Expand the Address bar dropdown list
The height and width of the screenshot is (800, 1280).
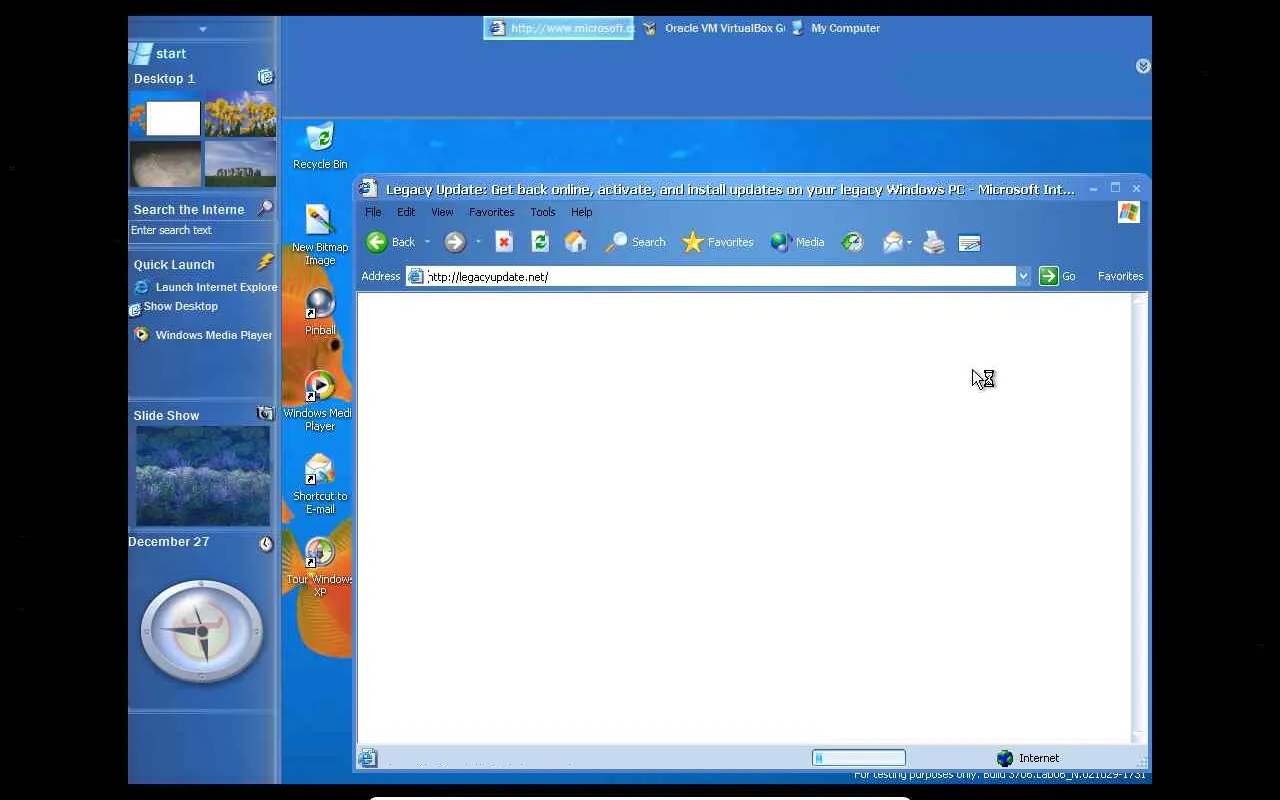1023,276
